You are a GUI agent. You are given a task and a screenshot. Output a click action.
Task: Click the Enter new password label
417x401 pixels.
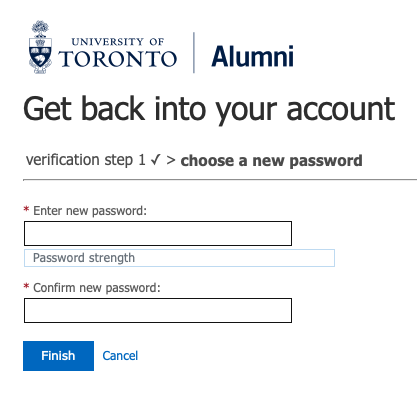pyautogui.click(x=90, y=211)
